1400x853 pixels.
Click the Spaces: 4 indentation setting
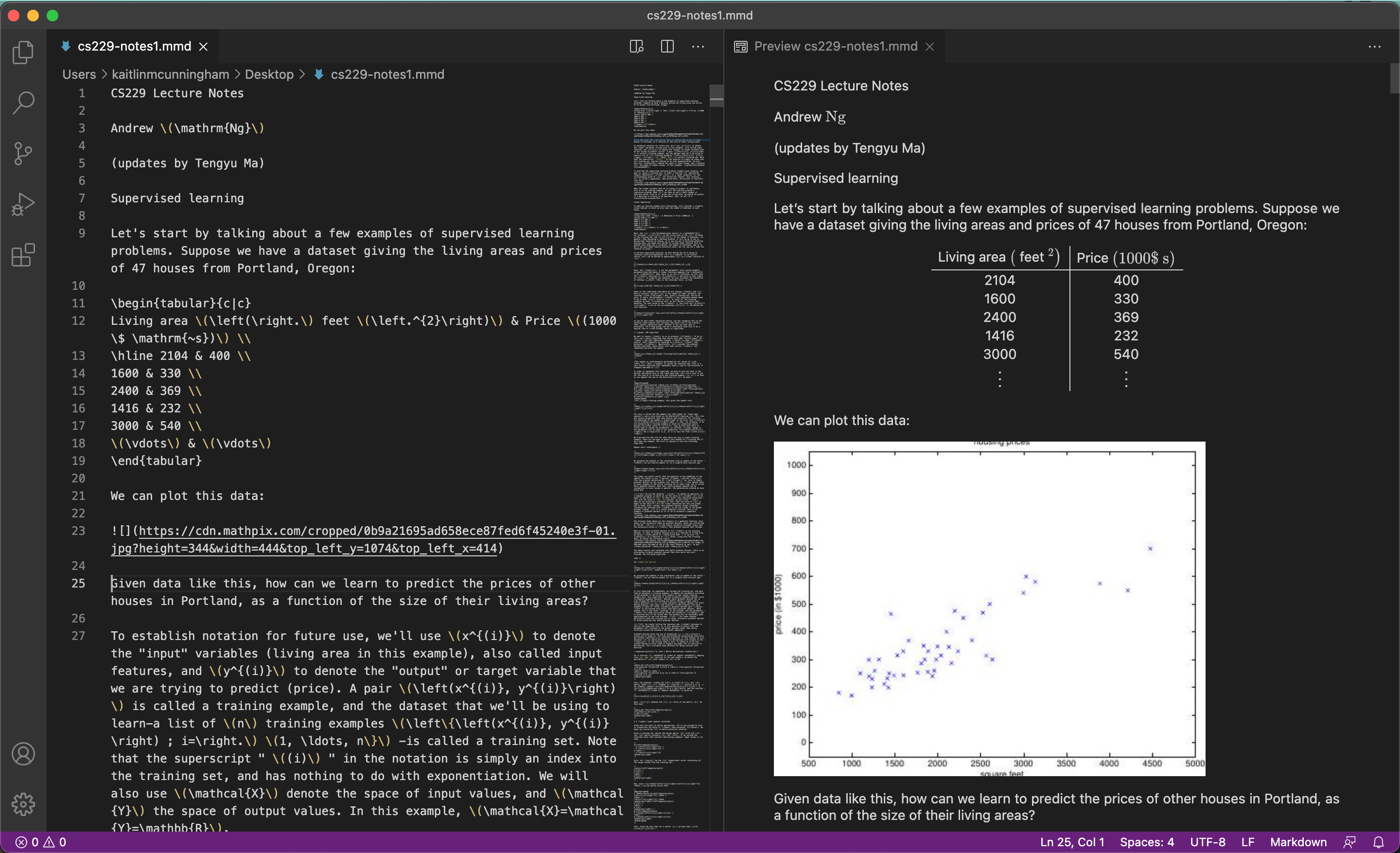coord(1146,842)
